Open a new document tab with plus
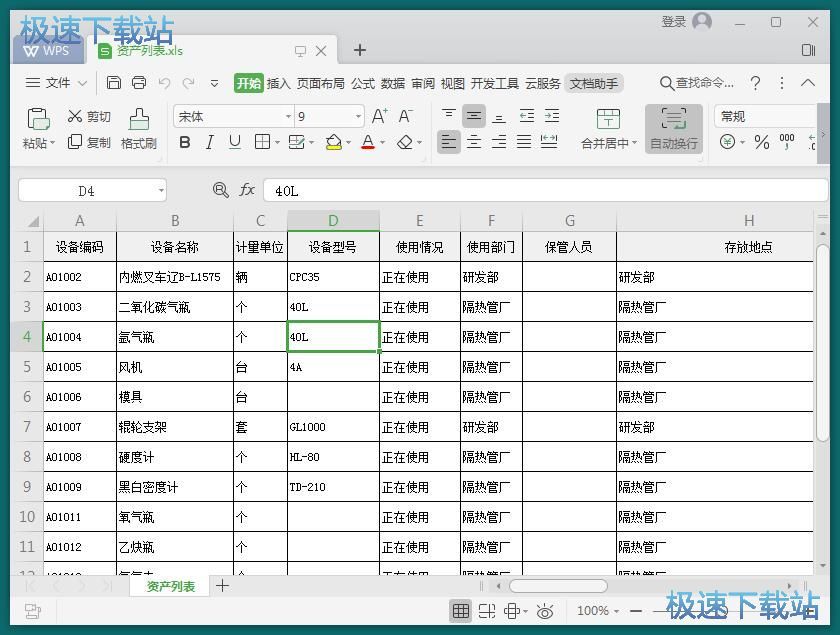Viewport: 840px width, 635px height. pyautogui.click(x=360, y=50)
